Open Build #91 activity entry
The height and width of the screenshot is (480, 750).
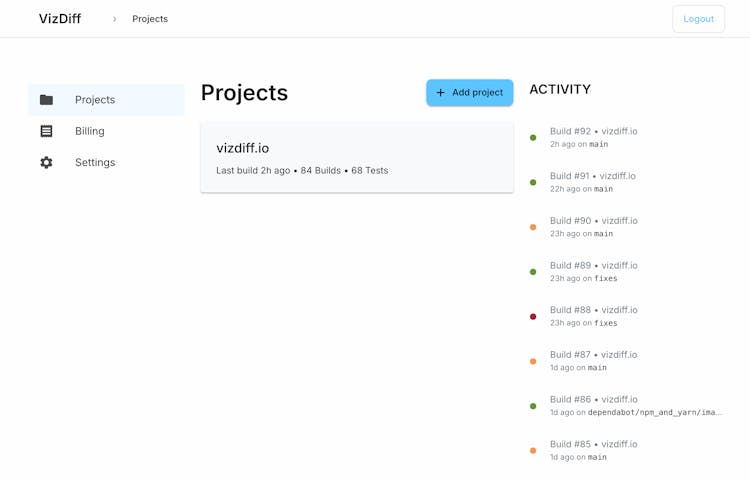click(627, 182)
